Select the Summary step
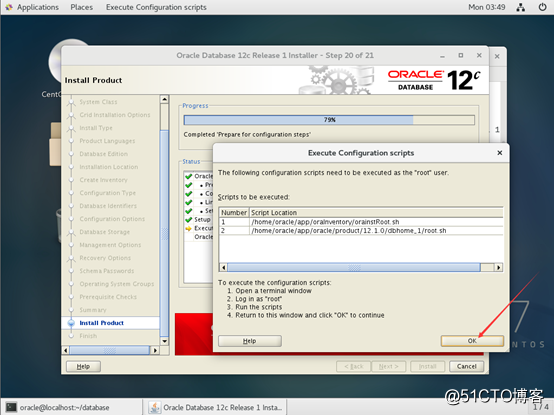554x415 pixels. coord(93,310)
